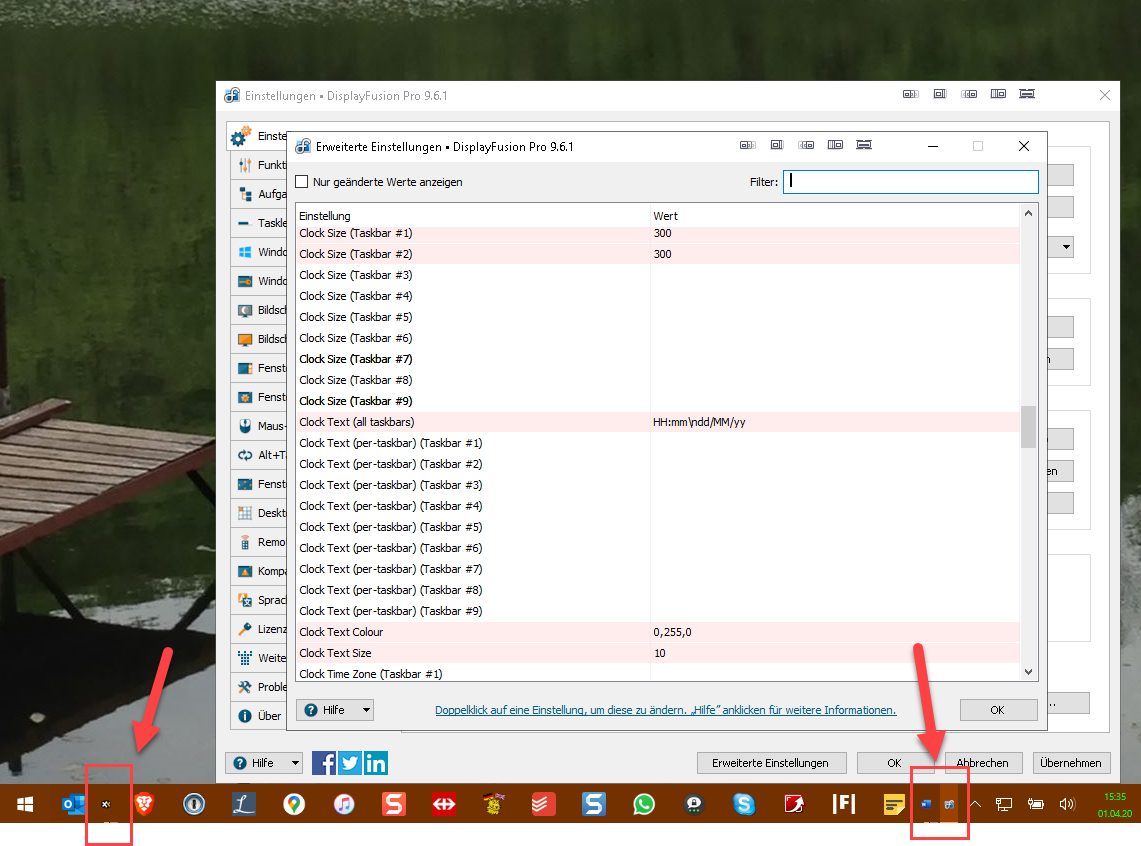The image size is (1141, 846).
Task: Click the Abbrechen button
Action: coord(984,763)
